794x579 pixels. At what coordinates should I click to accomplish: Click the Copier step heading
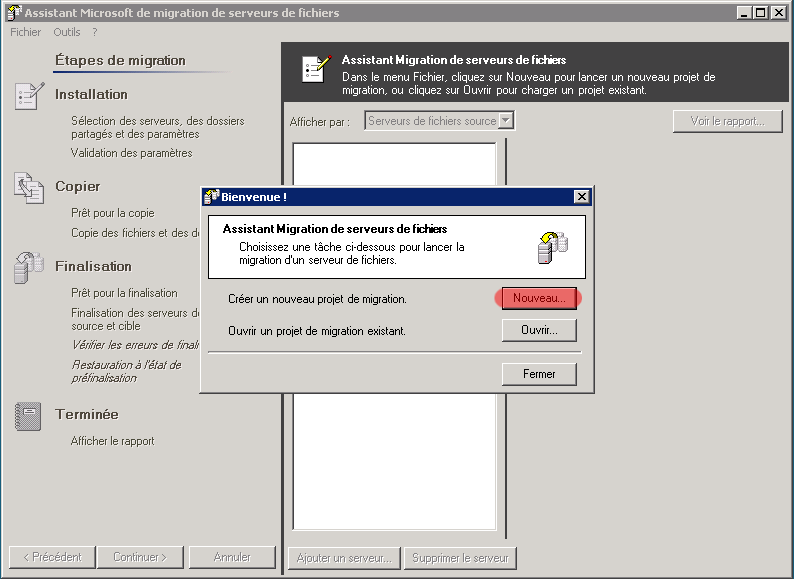(77, 186)
